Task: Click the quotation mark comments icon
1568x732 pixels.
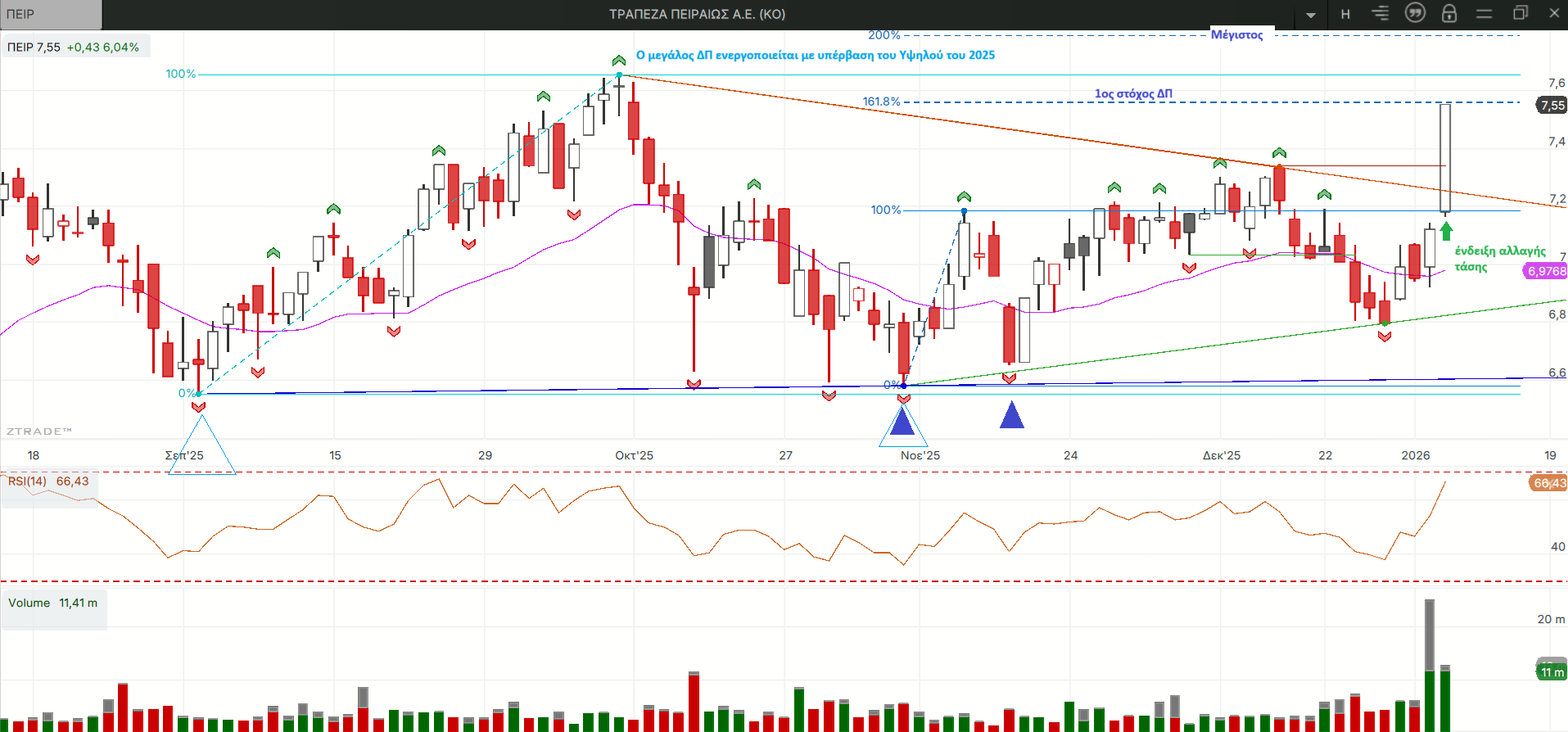Action: pyautogui.click(x=1415, y=13)
